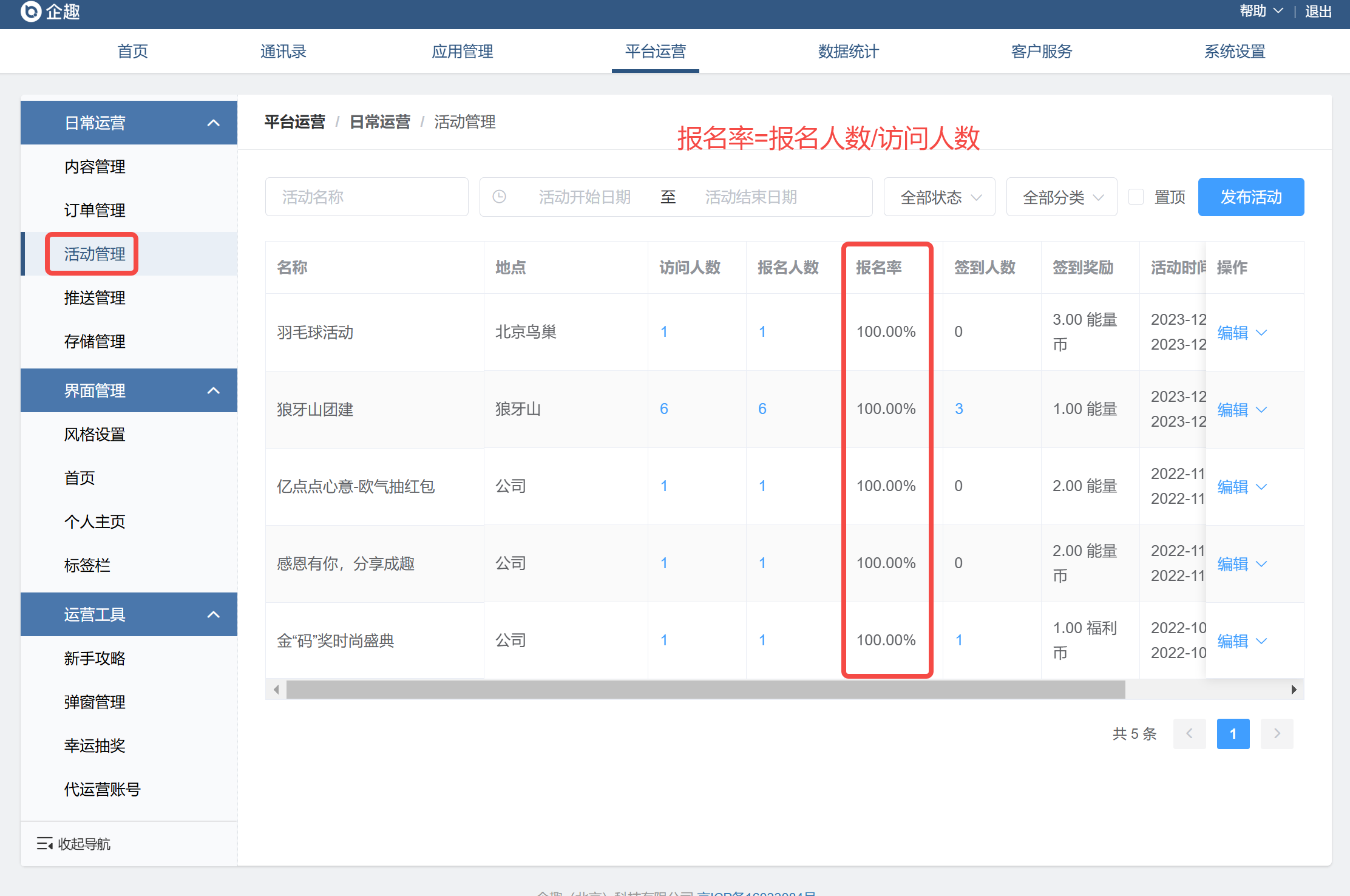Expand the 帮助 menu

point(1261,12)
